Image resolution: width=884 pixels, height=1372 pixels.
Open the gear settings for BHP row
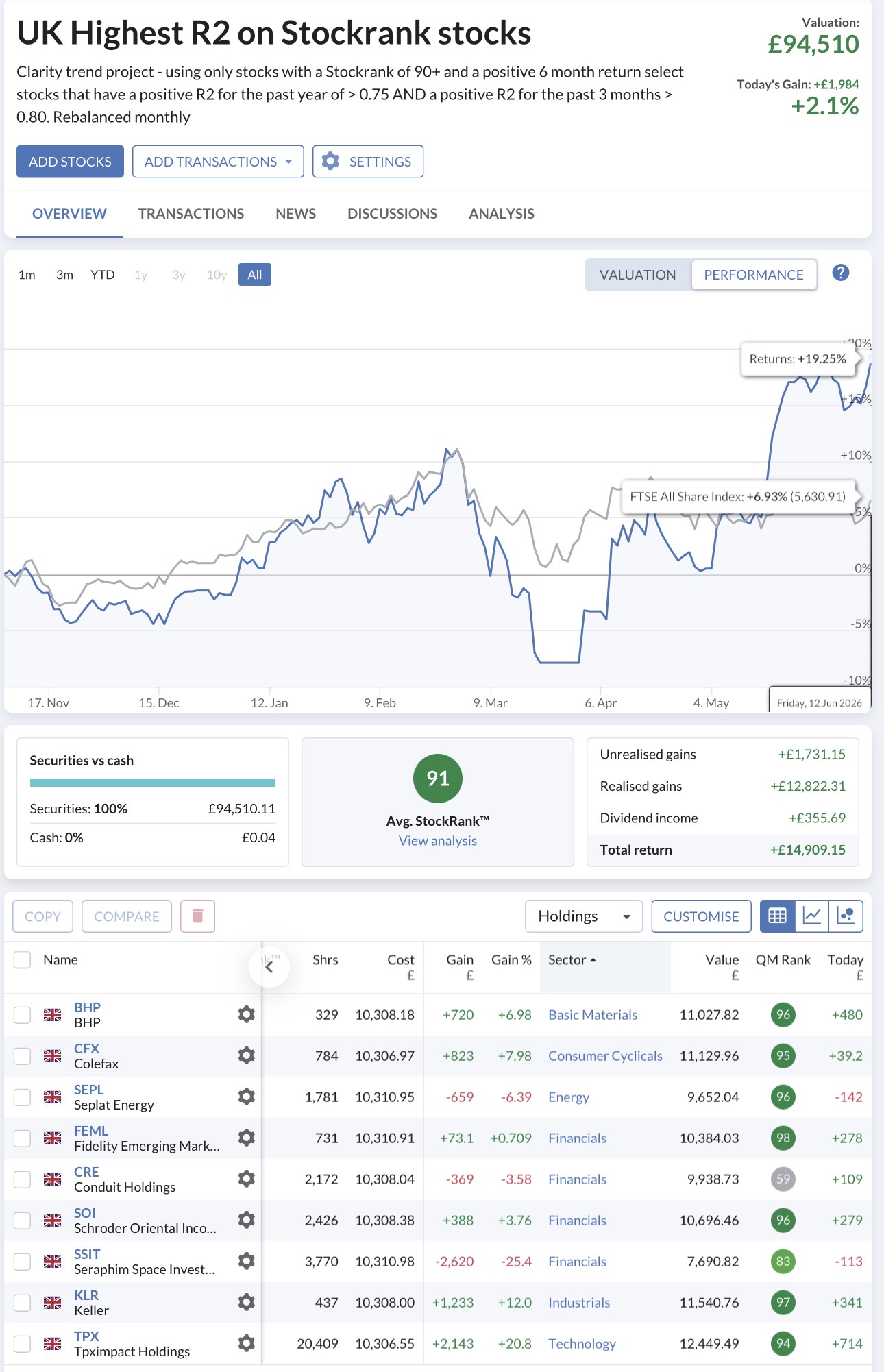pyautogui.click(x=246, y=1014)
